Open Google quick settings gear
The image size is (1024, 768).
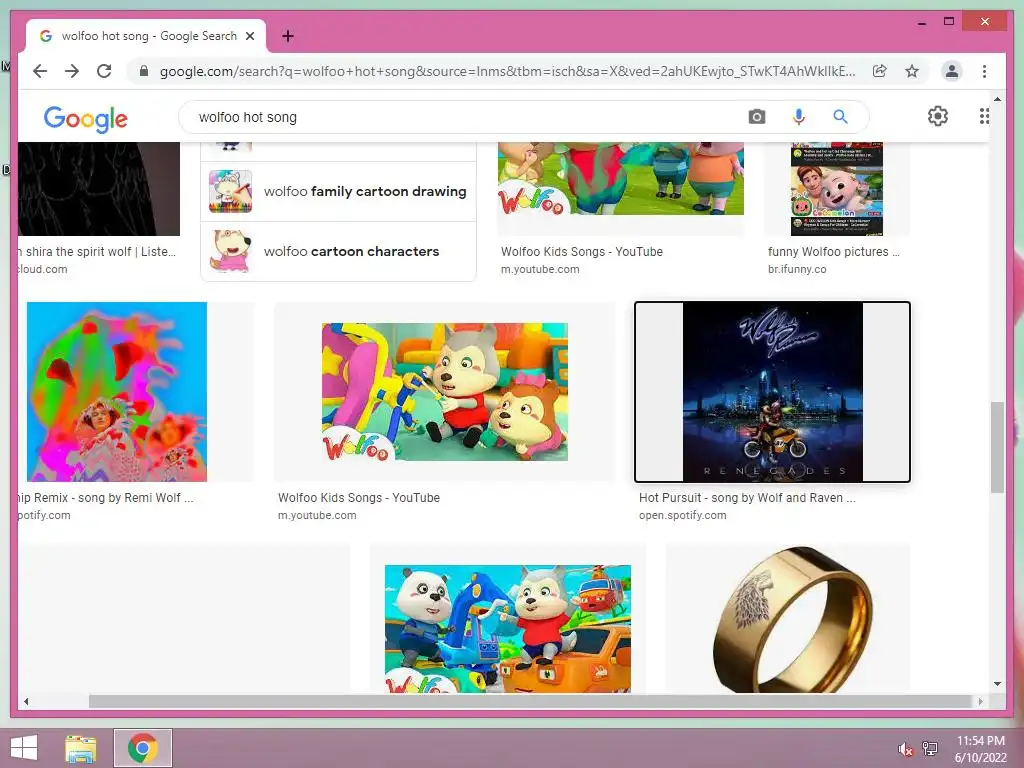[x=938, y=116]
